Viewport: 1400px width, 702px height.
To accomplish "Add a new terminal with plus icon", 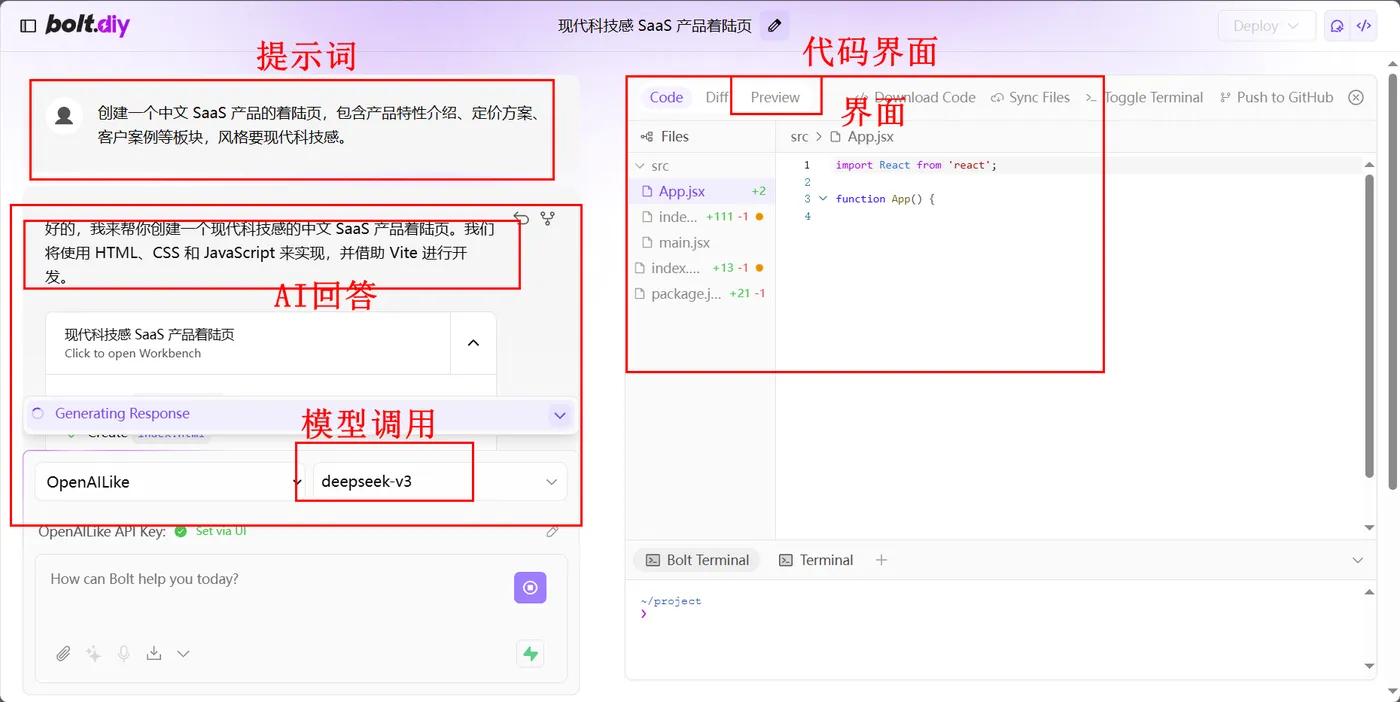I will (x=881, y=560).
